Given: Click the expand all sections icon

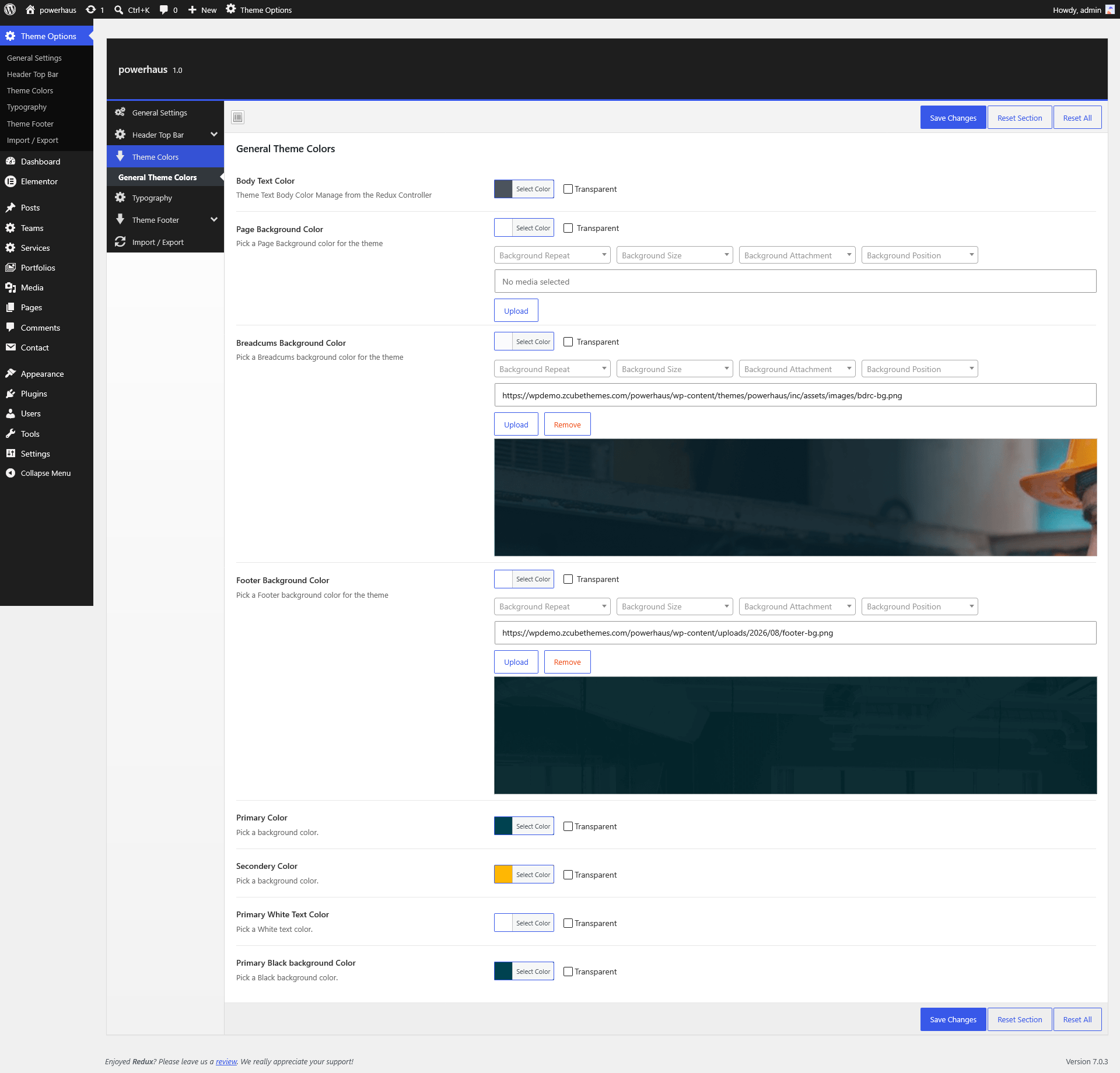Looking at the screenshot, I should coord(238,117).
